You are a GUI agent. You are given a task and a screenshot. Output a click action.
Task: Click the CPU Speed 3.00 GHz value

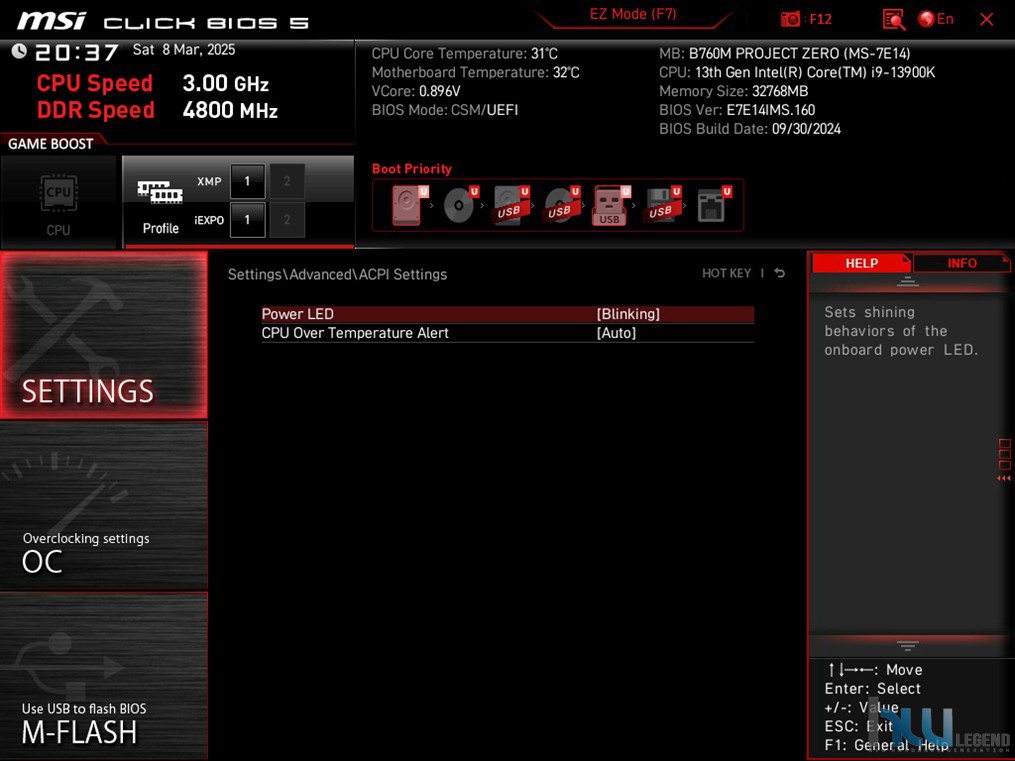[225, 83]
